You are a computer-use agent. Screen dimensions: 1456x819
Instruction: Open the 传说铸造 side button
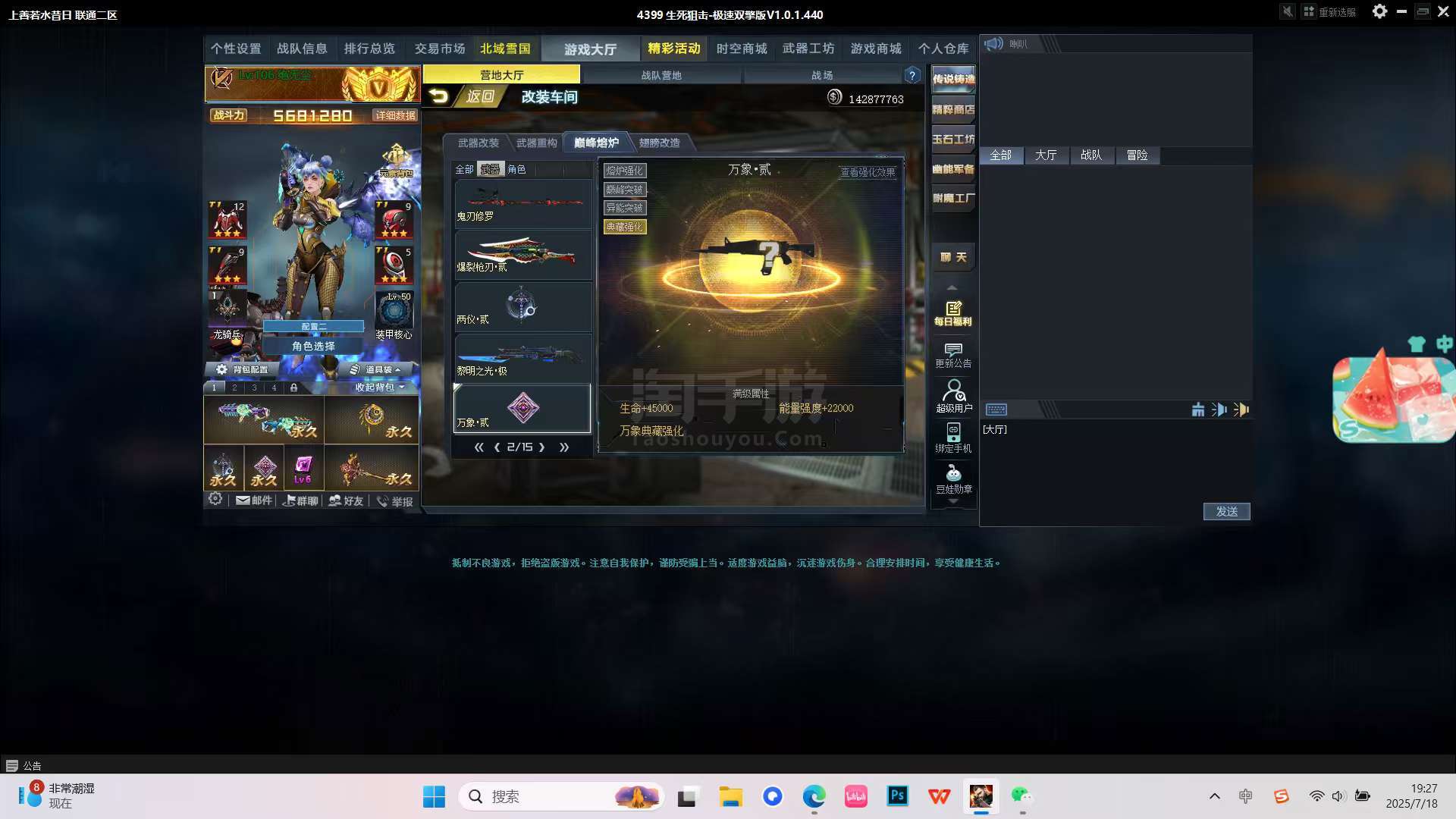[953, 79]
